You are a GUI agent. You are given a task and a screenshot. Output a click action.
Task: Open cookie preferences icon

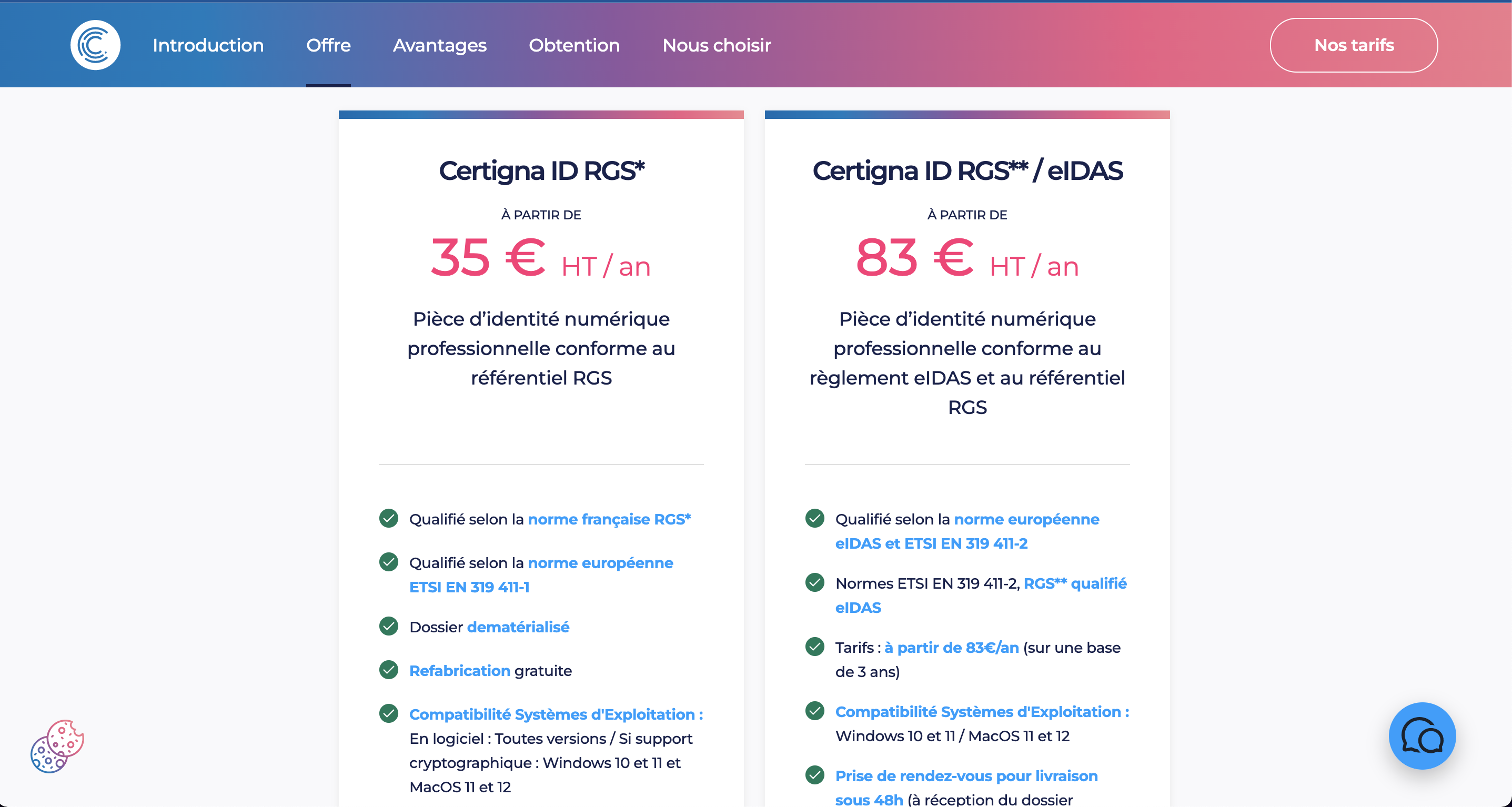[57, 746]
